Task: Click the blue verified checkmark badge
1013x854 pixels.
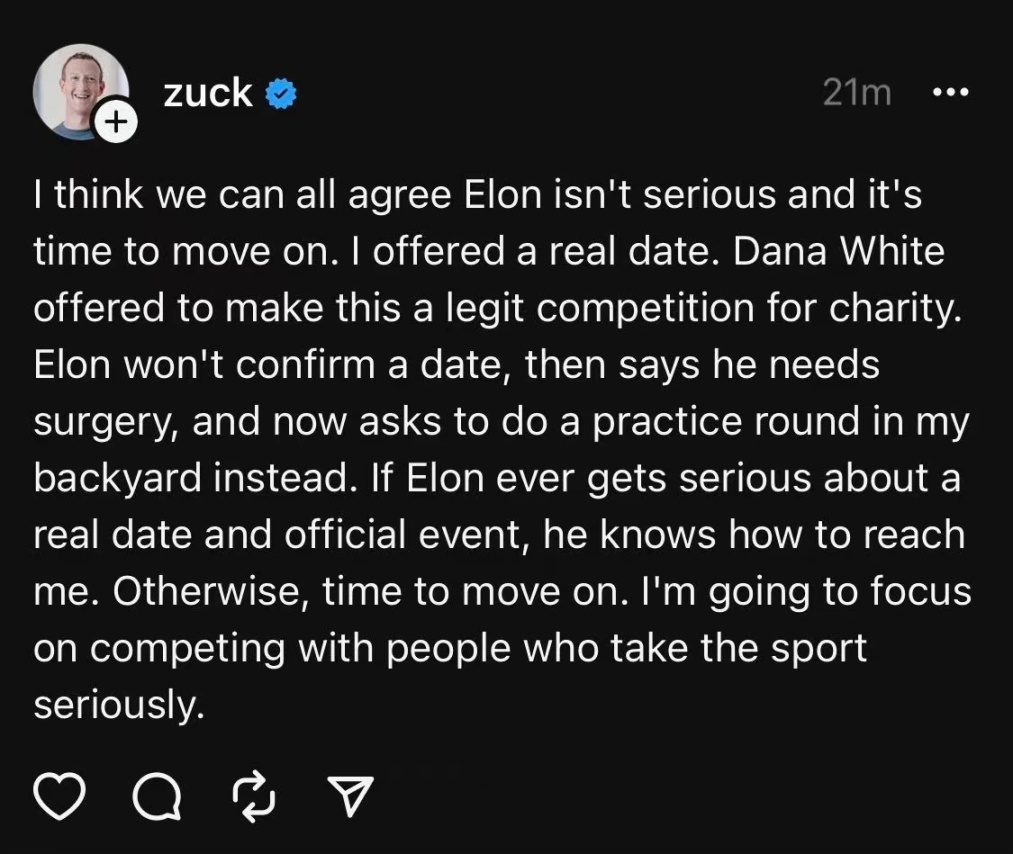Action: tap(281, 94)
